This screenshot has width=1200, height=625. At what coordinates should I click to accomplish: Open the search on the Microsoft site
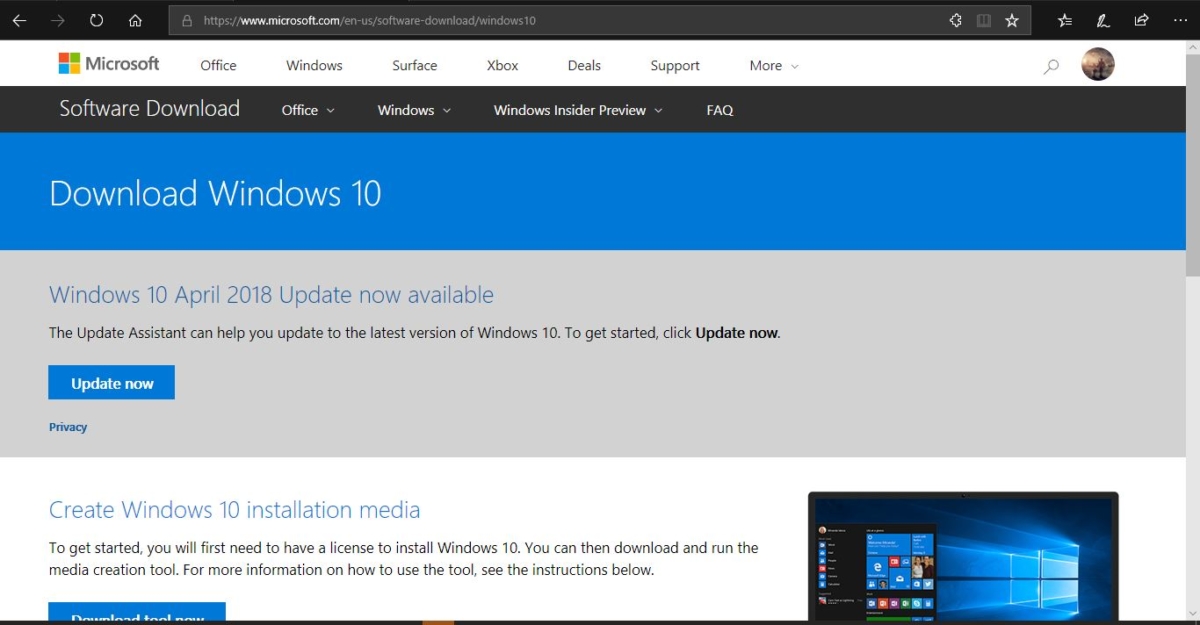point(1050,65)
